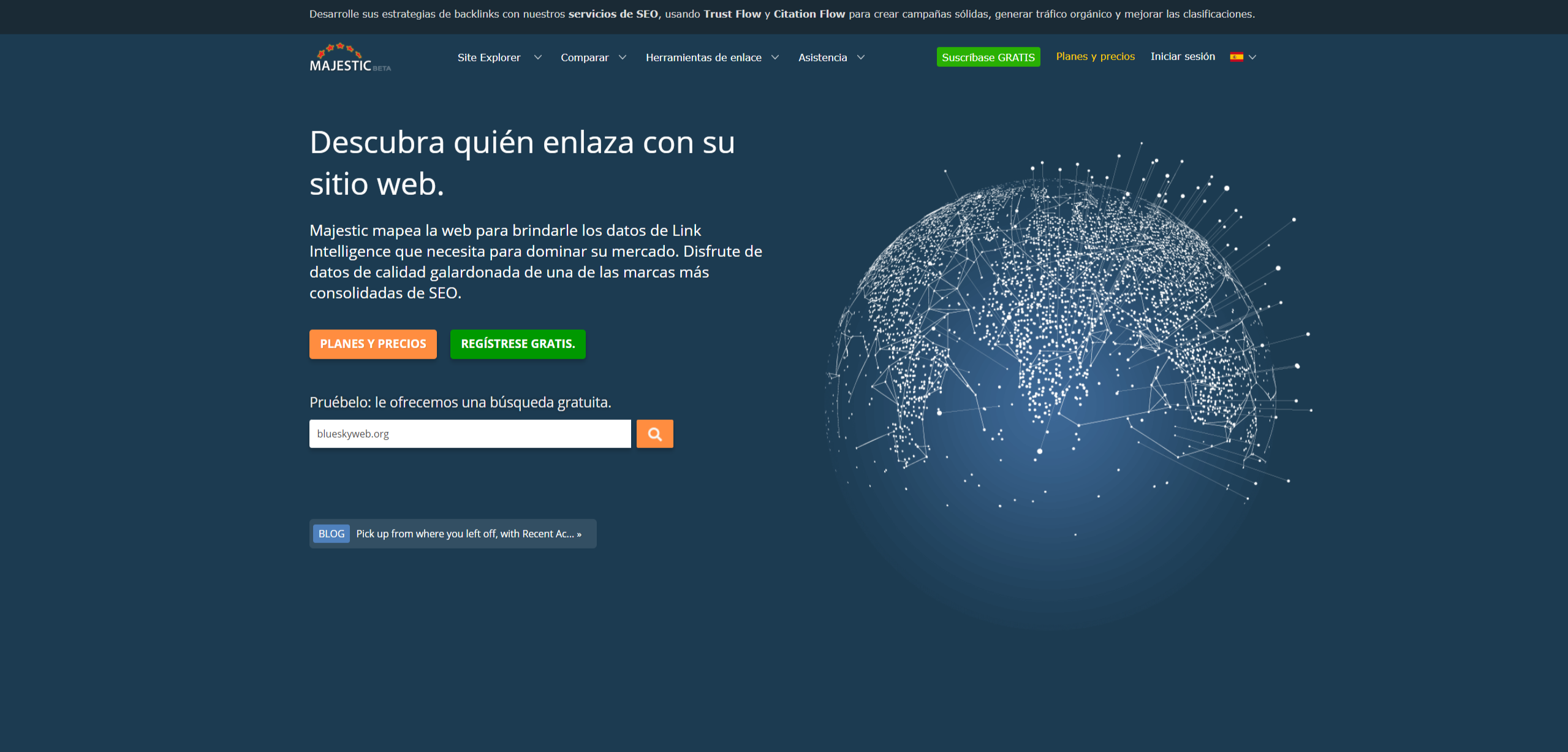
Task: Expand the chevron beside Herramientas de enlace
Action: (x=775, y=58)
